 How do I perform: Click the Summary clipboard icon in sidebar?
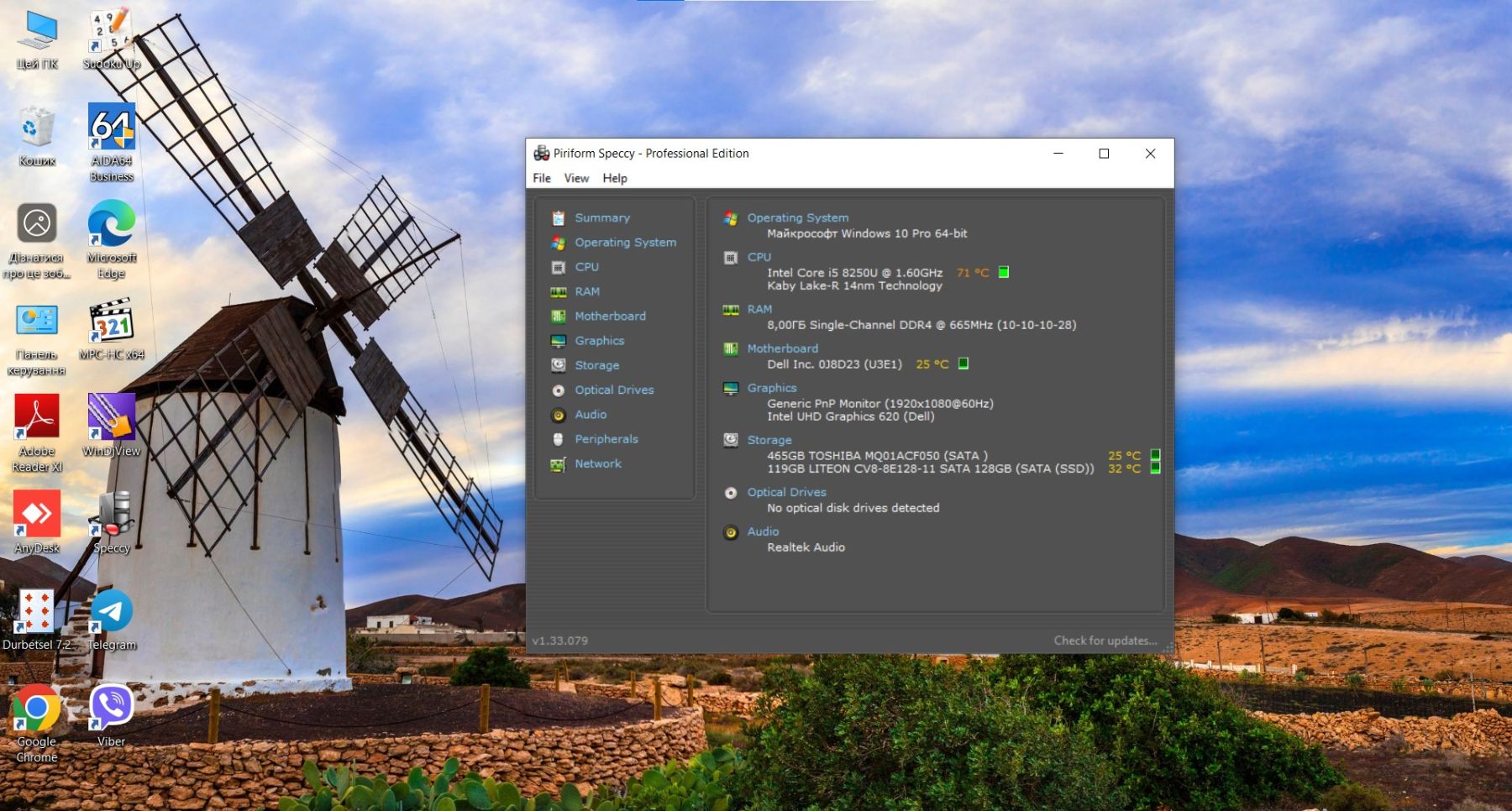coord(559,218)
